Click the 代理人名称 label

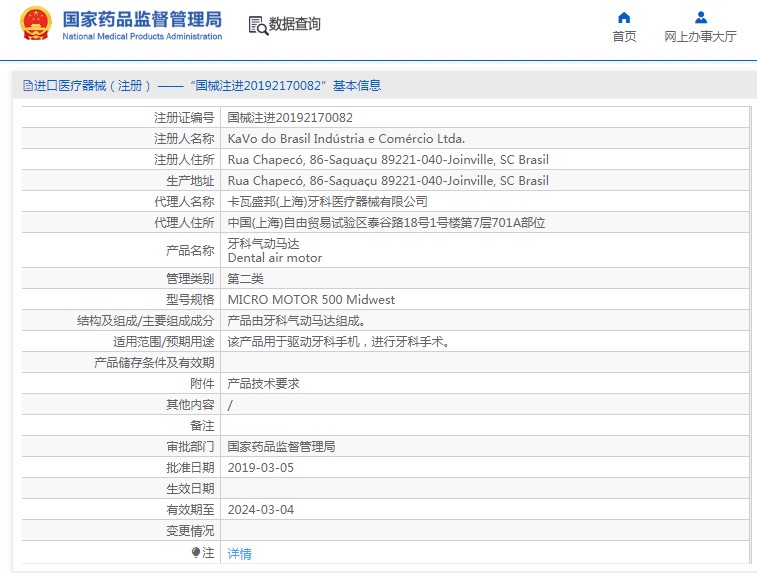pyautogui.click(x=184, y=202)
